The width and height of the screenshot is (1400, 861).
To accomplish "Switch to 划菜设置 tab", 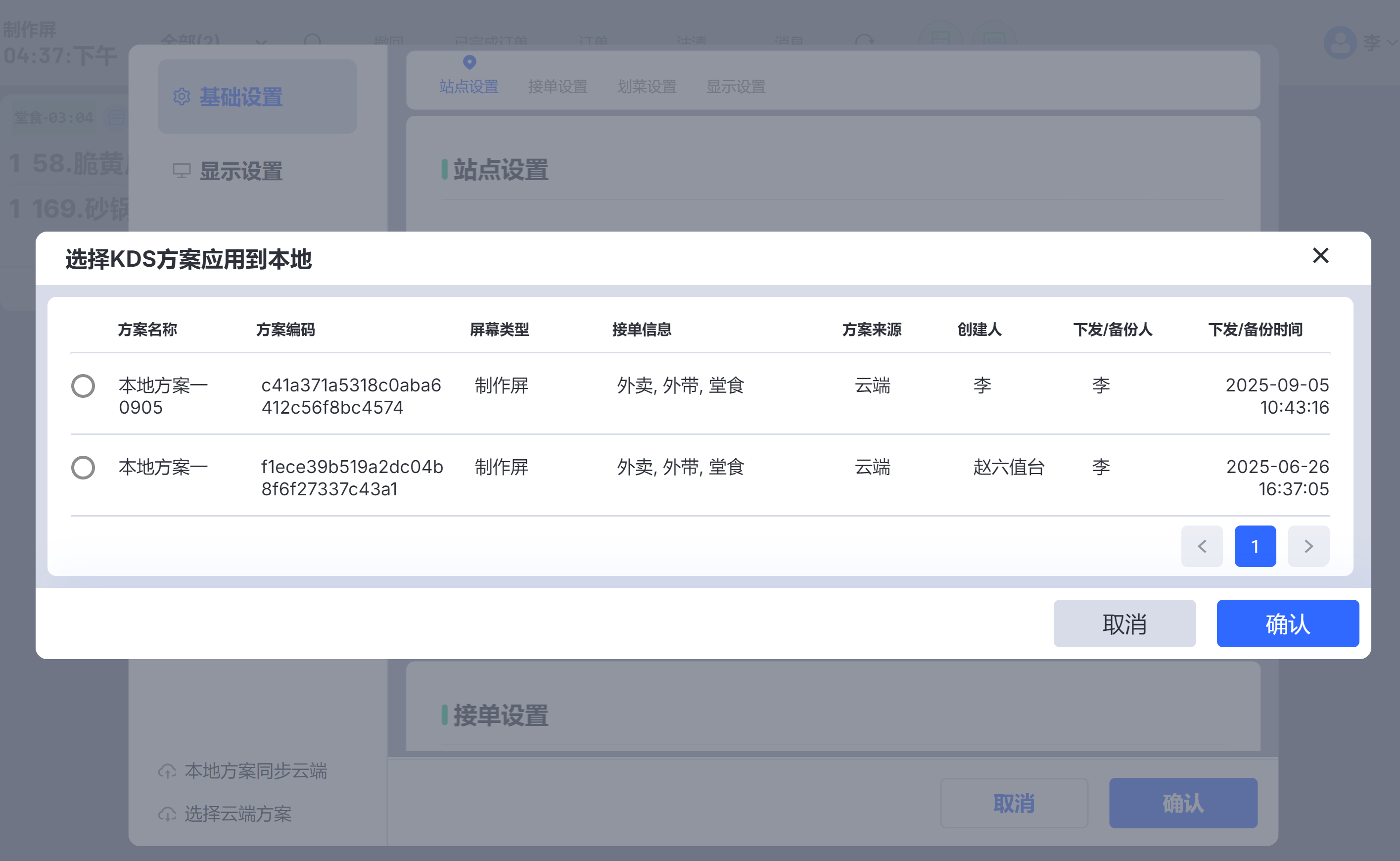I will click(647, 87).
